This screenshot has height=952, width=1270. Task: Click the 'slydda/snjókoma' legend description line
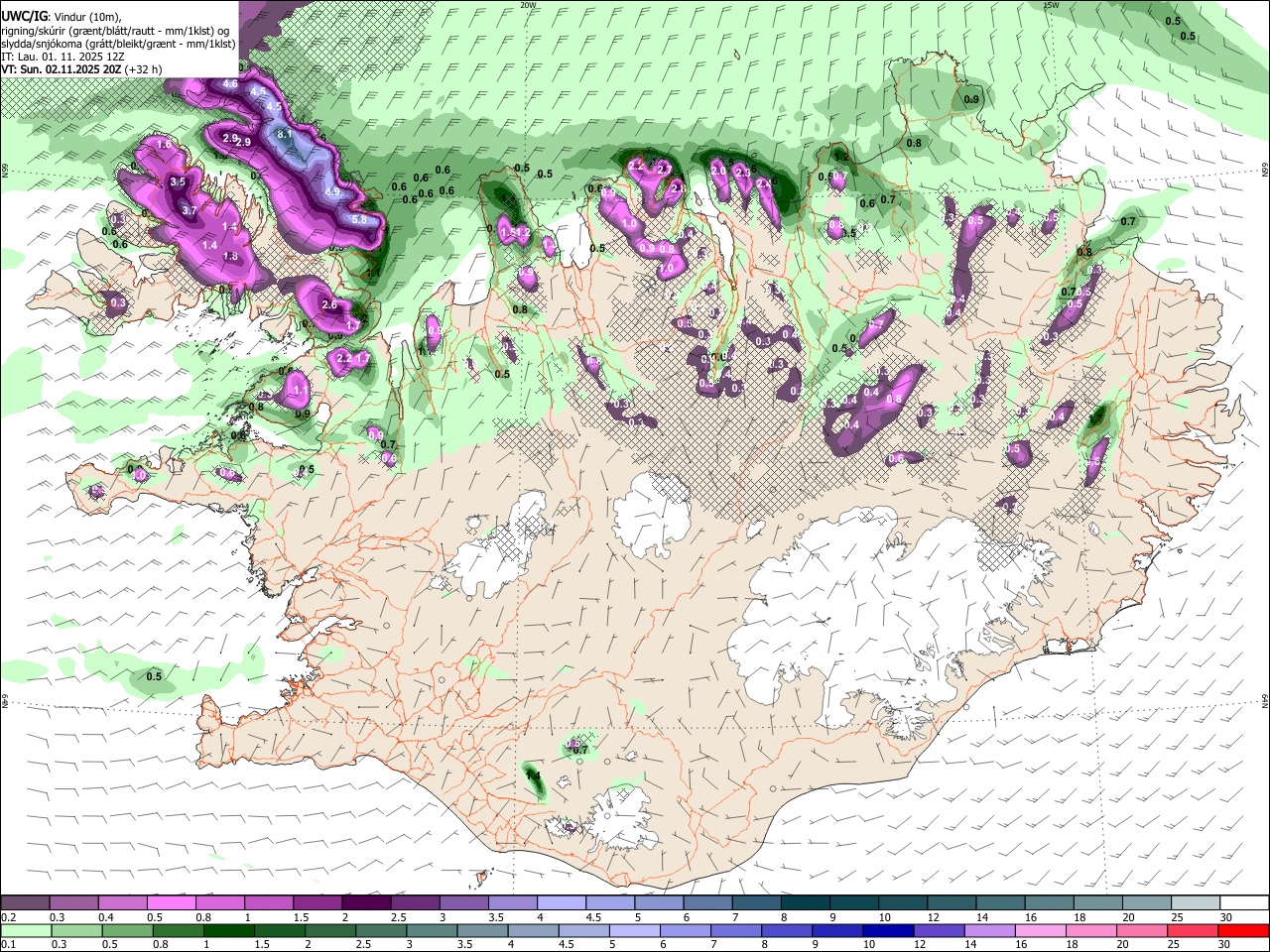[x=118, y=44]
